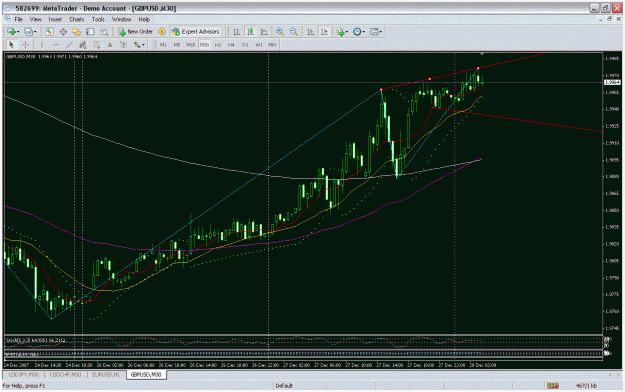
Task: Switch chart to line chart style
Action: click(x=263, y=32)
